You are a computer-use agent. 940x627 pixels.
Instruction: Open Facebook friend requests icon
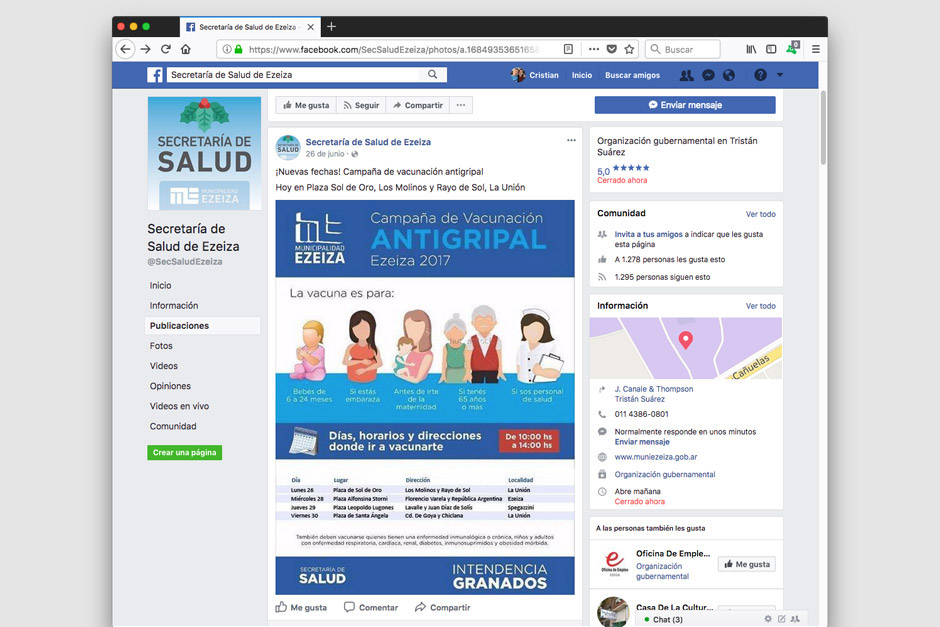tap(686, 75)
